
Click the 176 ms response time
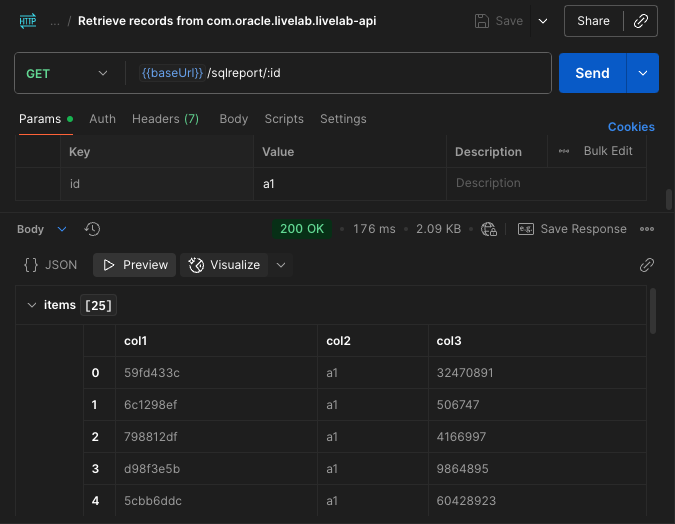[x=374, y=229]
